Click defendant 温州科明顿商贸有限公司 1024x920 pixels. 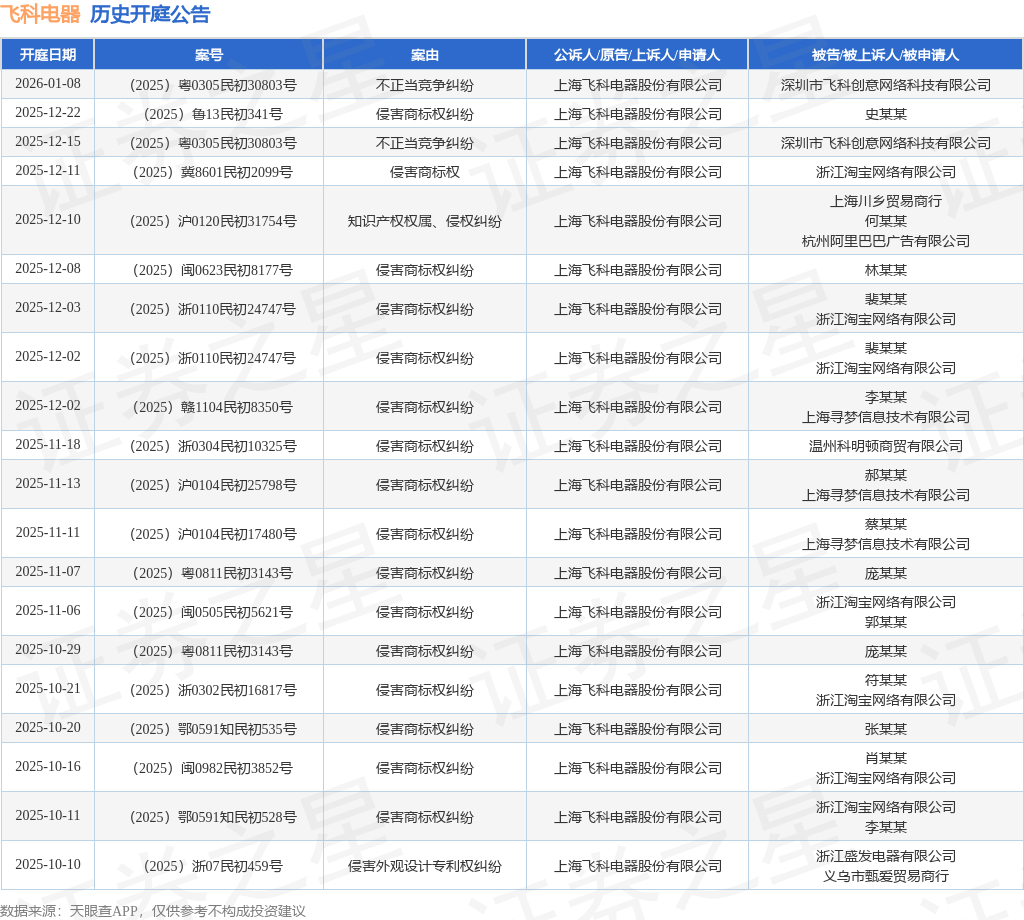tap(886, 446)
